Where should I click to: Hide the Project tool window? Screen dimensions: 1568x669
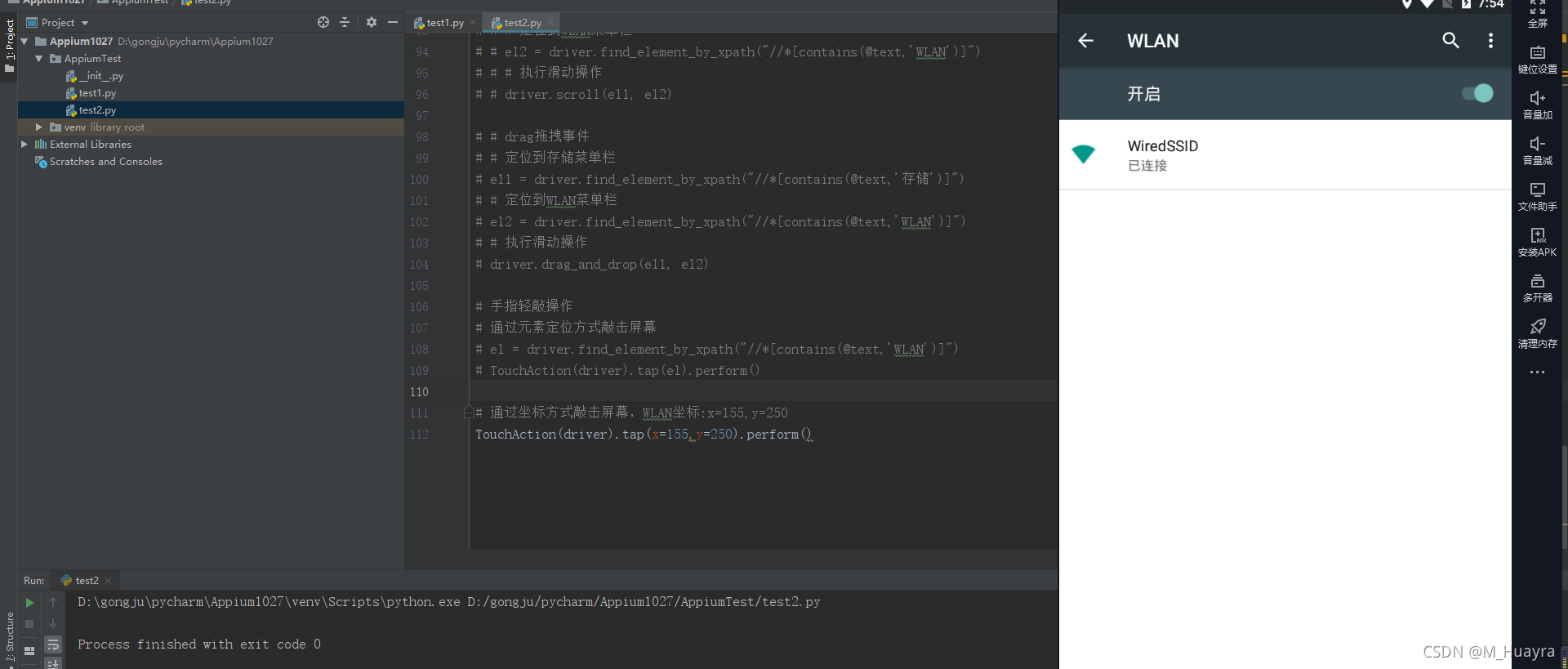click(x=393, y=23)
